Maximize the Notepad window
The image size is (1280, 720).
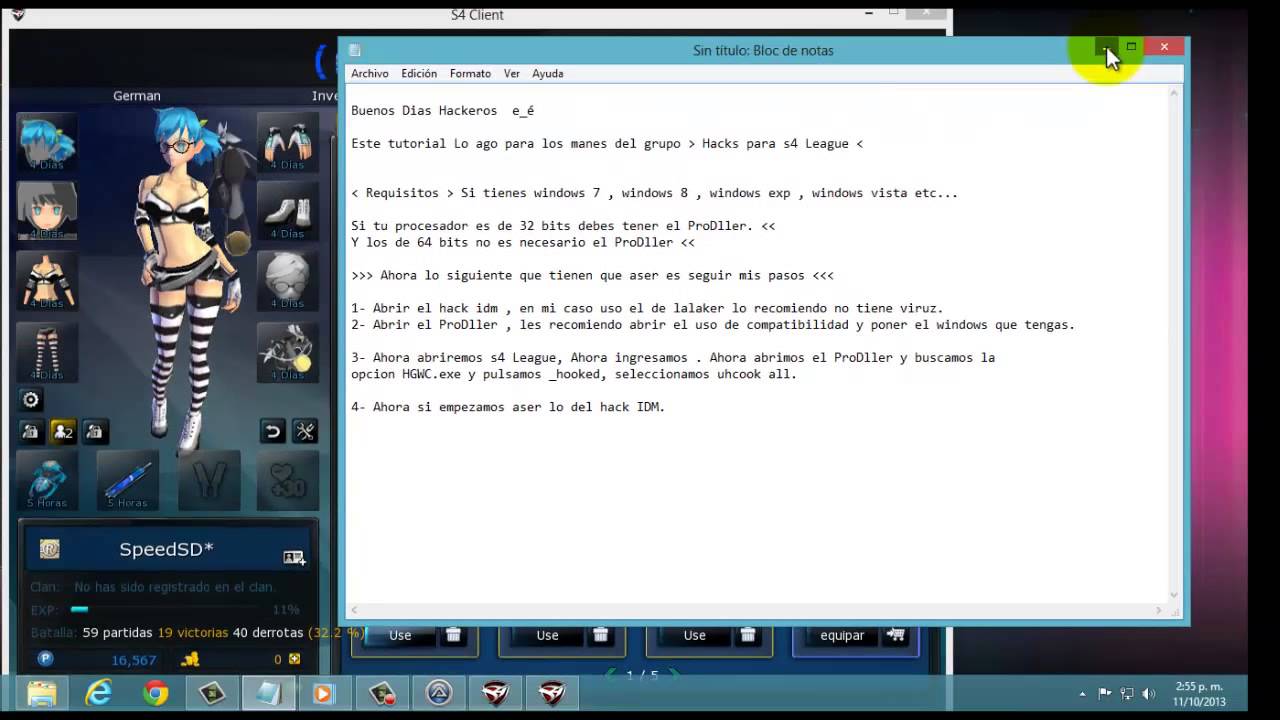pyautogui.click(x=1131, y=46)
